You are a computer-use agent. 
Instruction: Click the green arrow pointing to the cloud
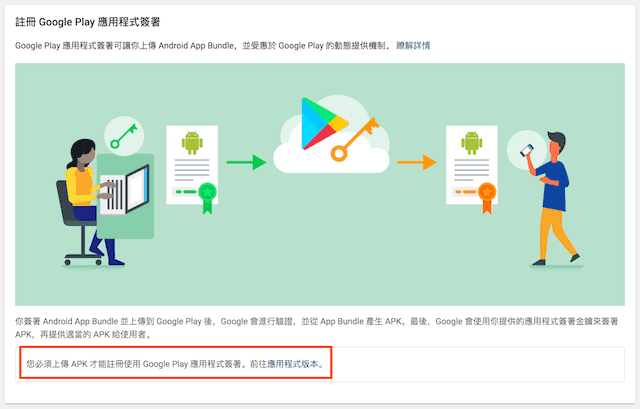(x=246, y=162)
